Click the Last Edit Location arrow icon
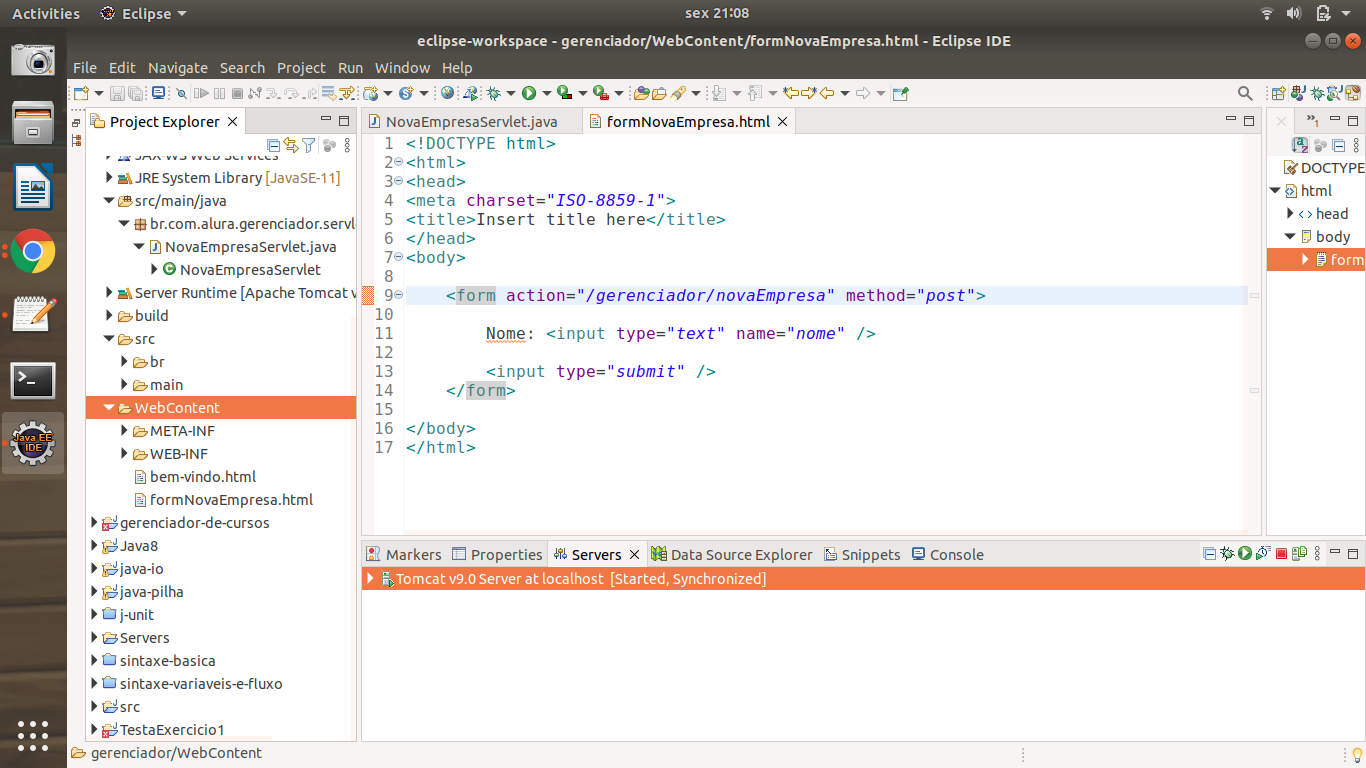This screenshot has height=768, width=1366. pyautogui.click(x=791, y=93)
